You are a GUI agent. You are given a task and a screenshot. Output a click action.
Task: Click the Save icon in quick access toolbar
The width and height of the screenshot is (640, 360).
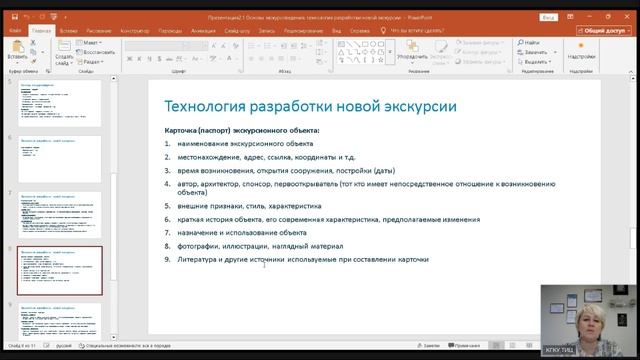tap(15, 17)
